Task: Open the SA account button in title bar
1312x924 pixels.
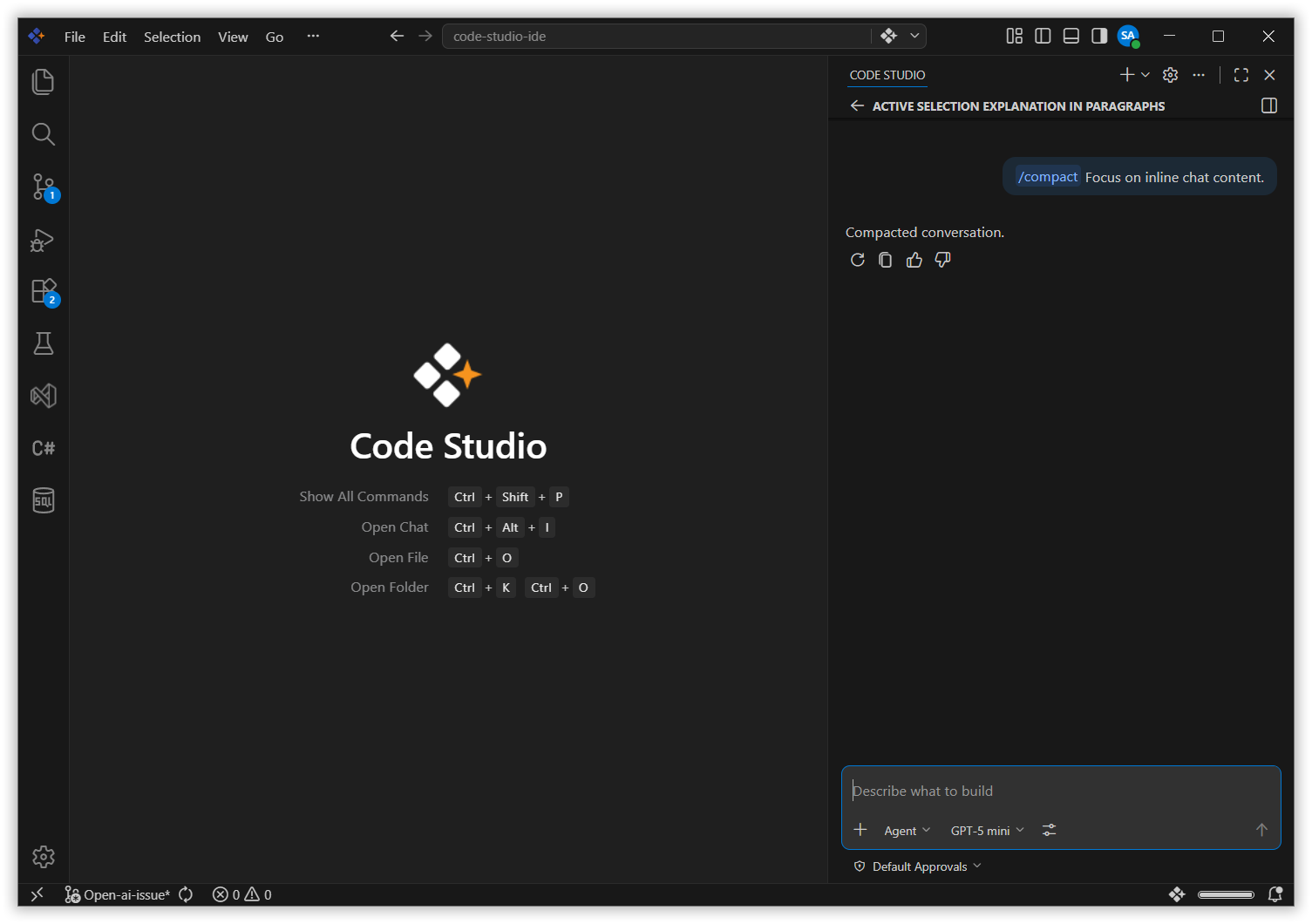Action: (x=1128, y=36)
